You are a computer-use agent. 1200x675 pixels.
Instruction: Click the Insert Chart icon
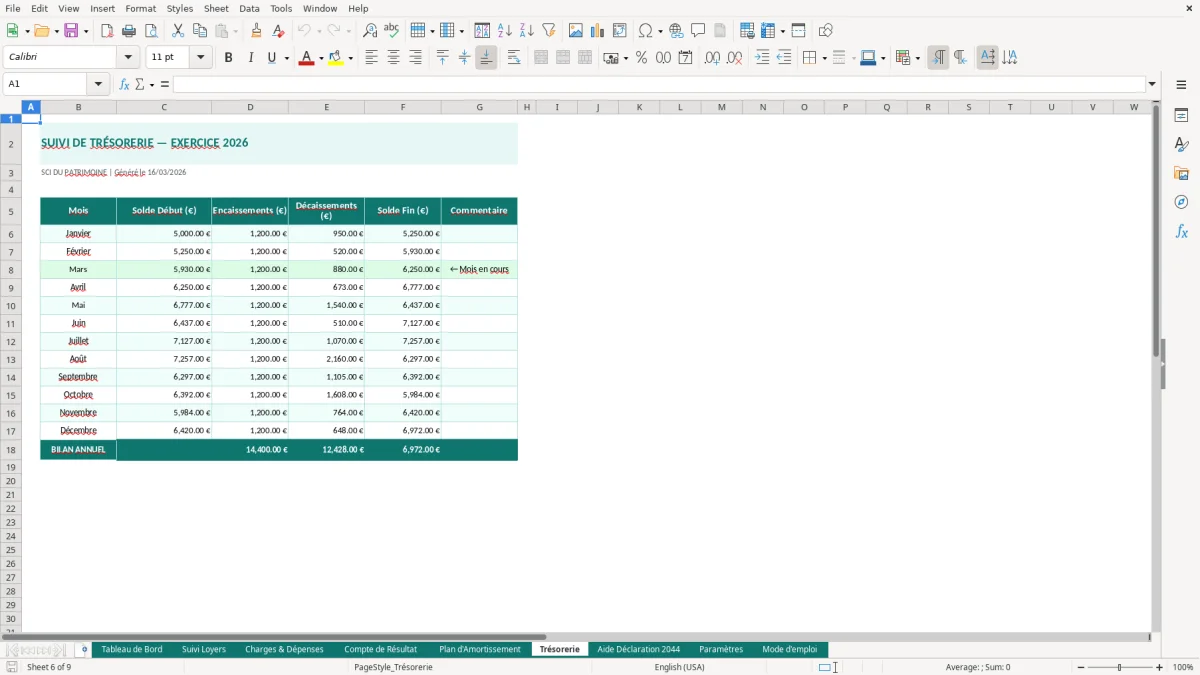tap(598, 31)
